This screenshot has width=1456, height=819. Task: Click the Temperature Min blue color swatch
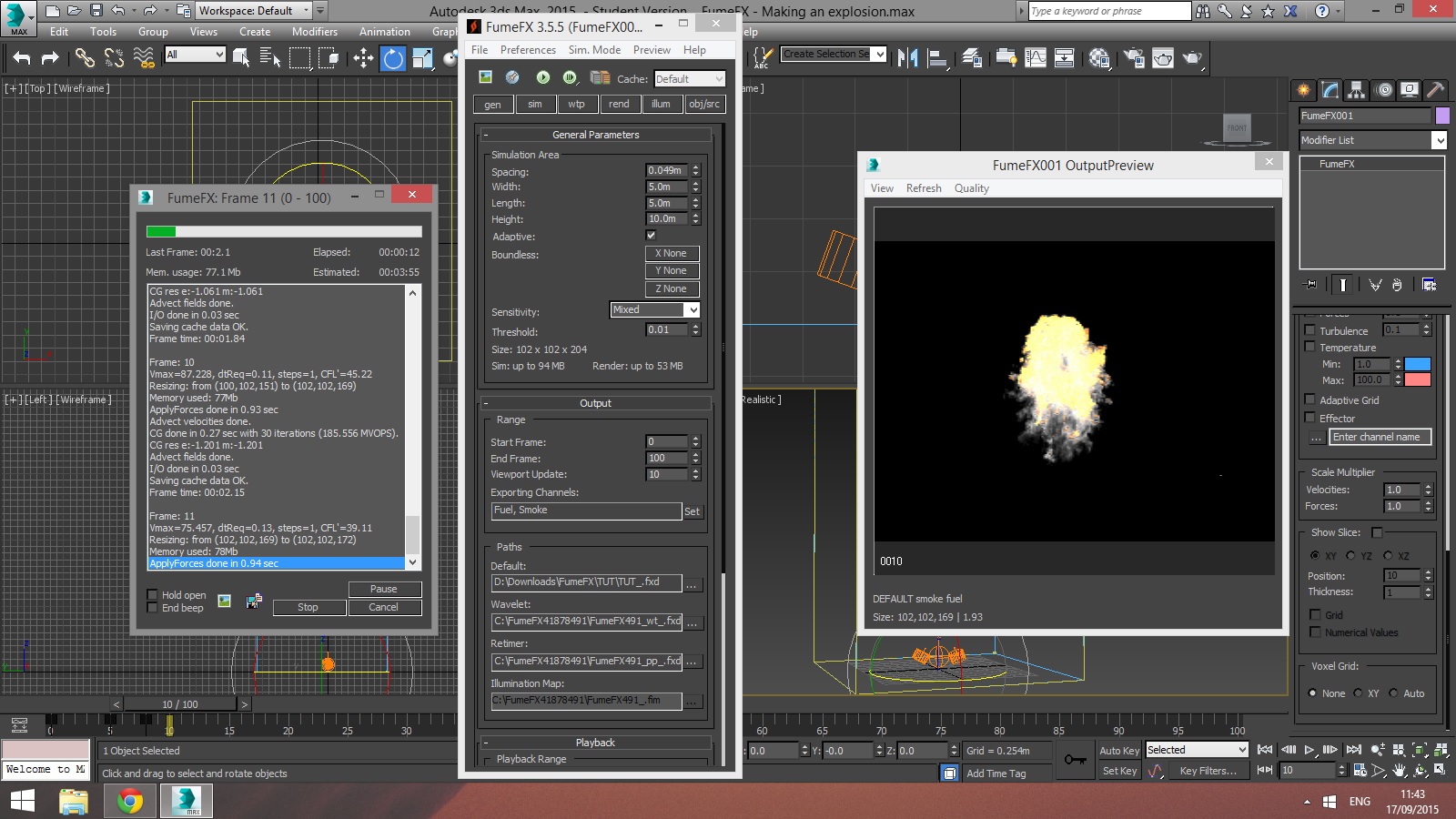[x=1418, y=364]
